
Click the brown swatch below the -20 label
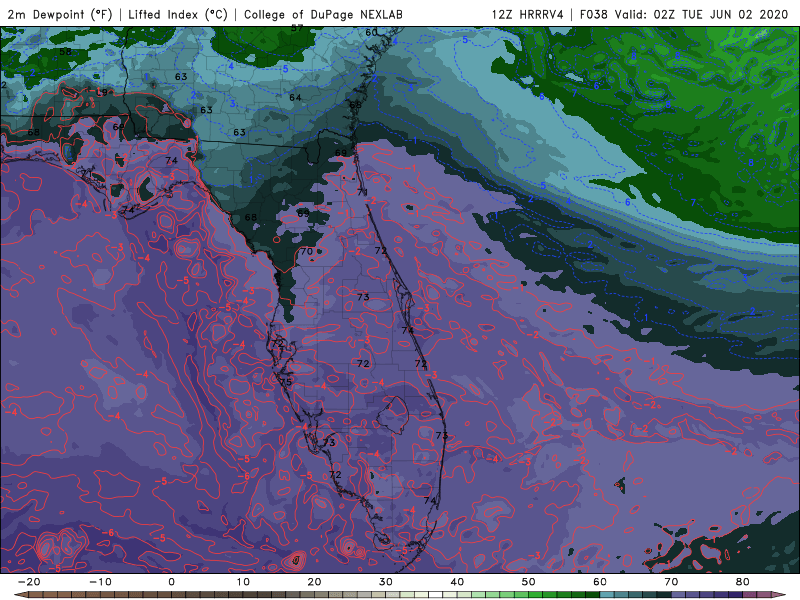coord(36,595)
